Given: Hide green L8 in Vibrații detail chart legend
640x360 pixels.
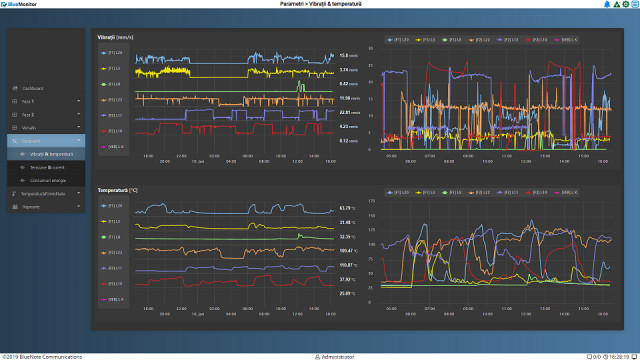Looking at the screenshot, I should pyautogui.click(x=452, y=40).
